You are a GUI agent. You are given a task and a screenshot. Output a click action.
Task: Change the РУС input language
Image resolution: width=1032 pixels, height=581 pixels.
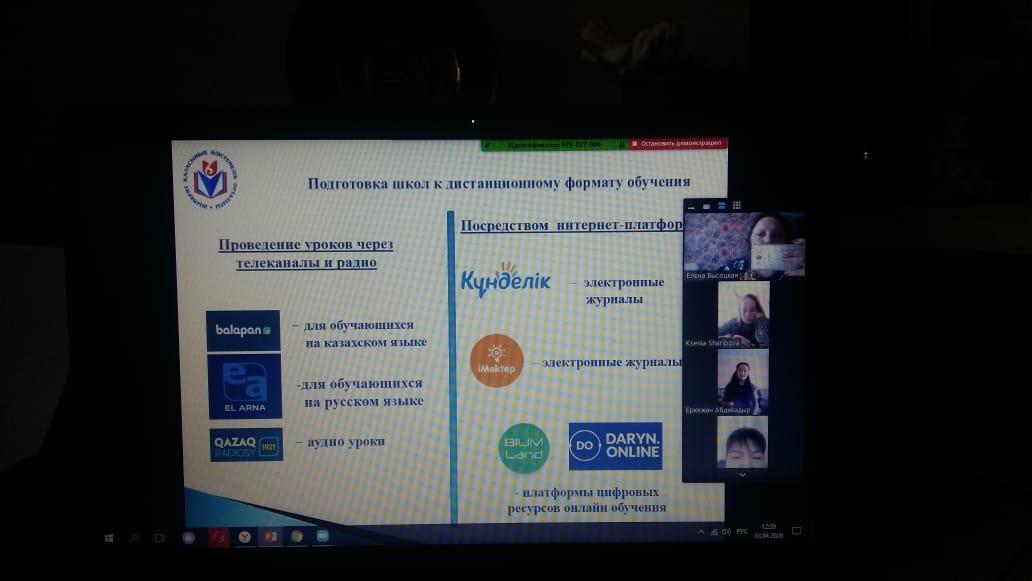click(x=742, y=532)
